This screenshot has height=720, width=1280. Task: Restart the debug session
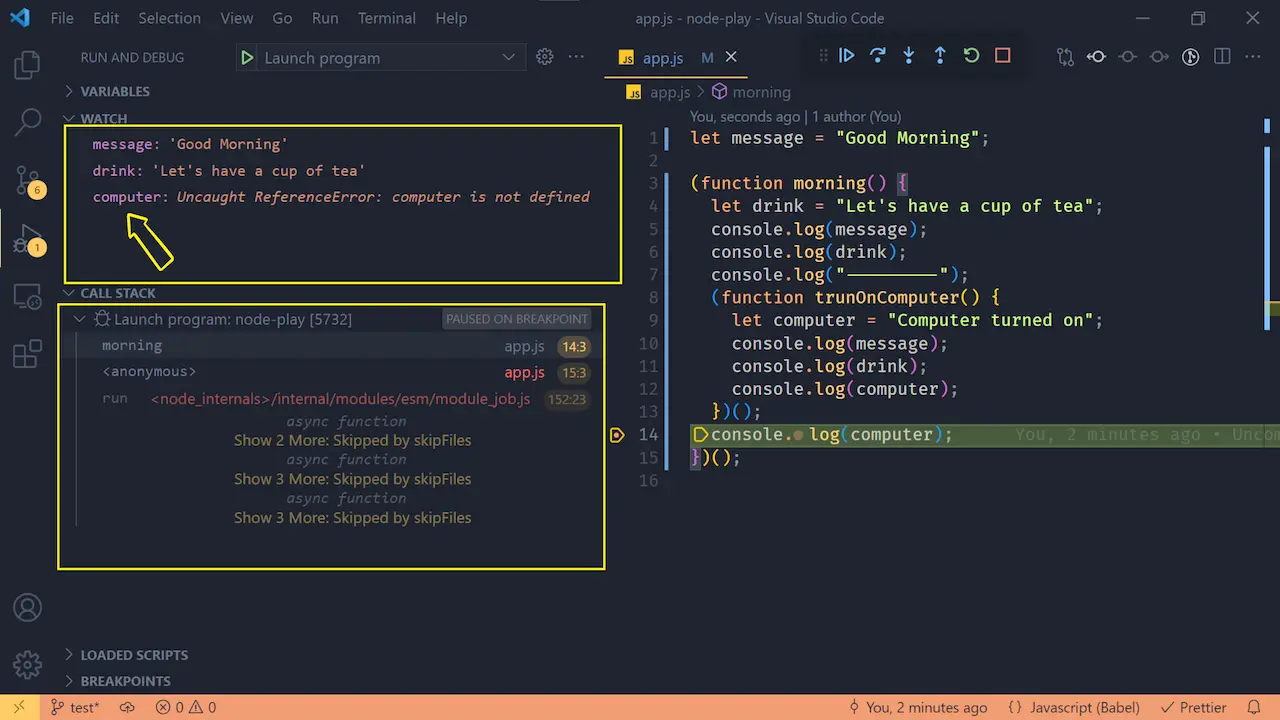tap(971, 56)
